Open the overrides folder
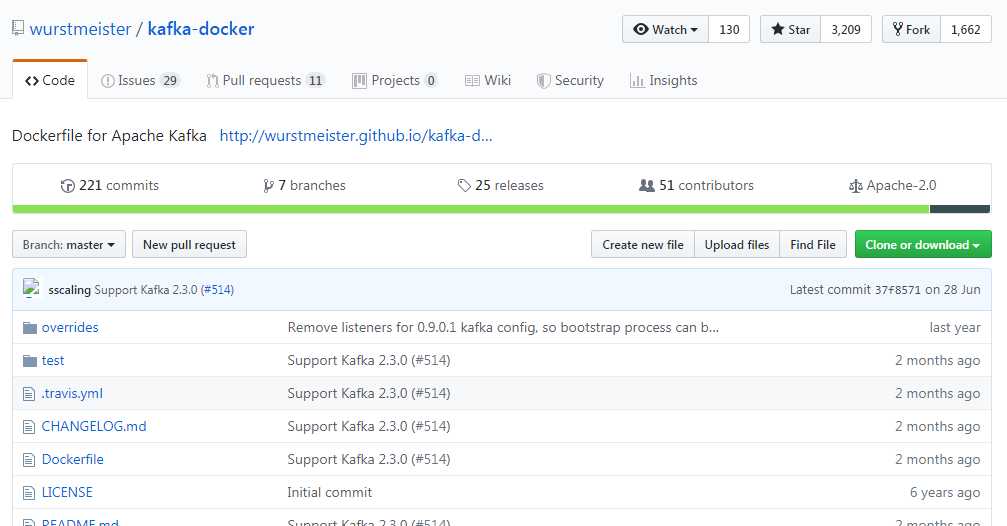Viewport: 1007px width, 526px height. (x=70, y=328)
